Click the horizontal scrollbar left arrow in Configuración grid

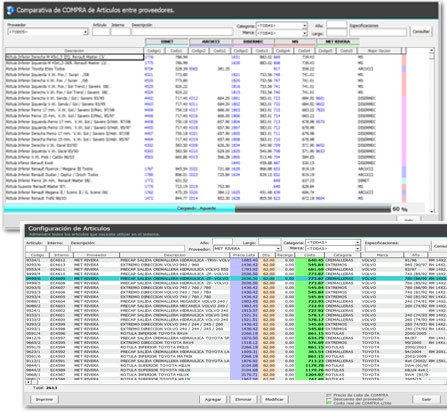coord(28,382)
